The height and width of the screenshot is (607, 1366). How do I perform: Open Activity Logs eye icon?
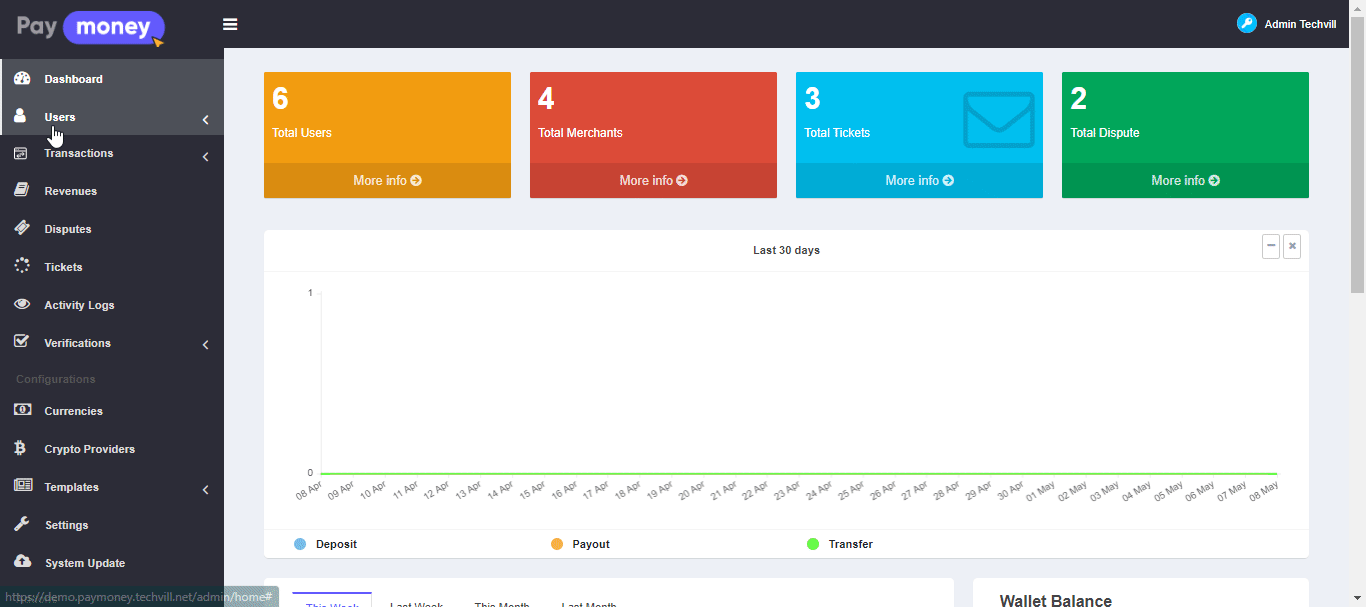coord(22,304)
